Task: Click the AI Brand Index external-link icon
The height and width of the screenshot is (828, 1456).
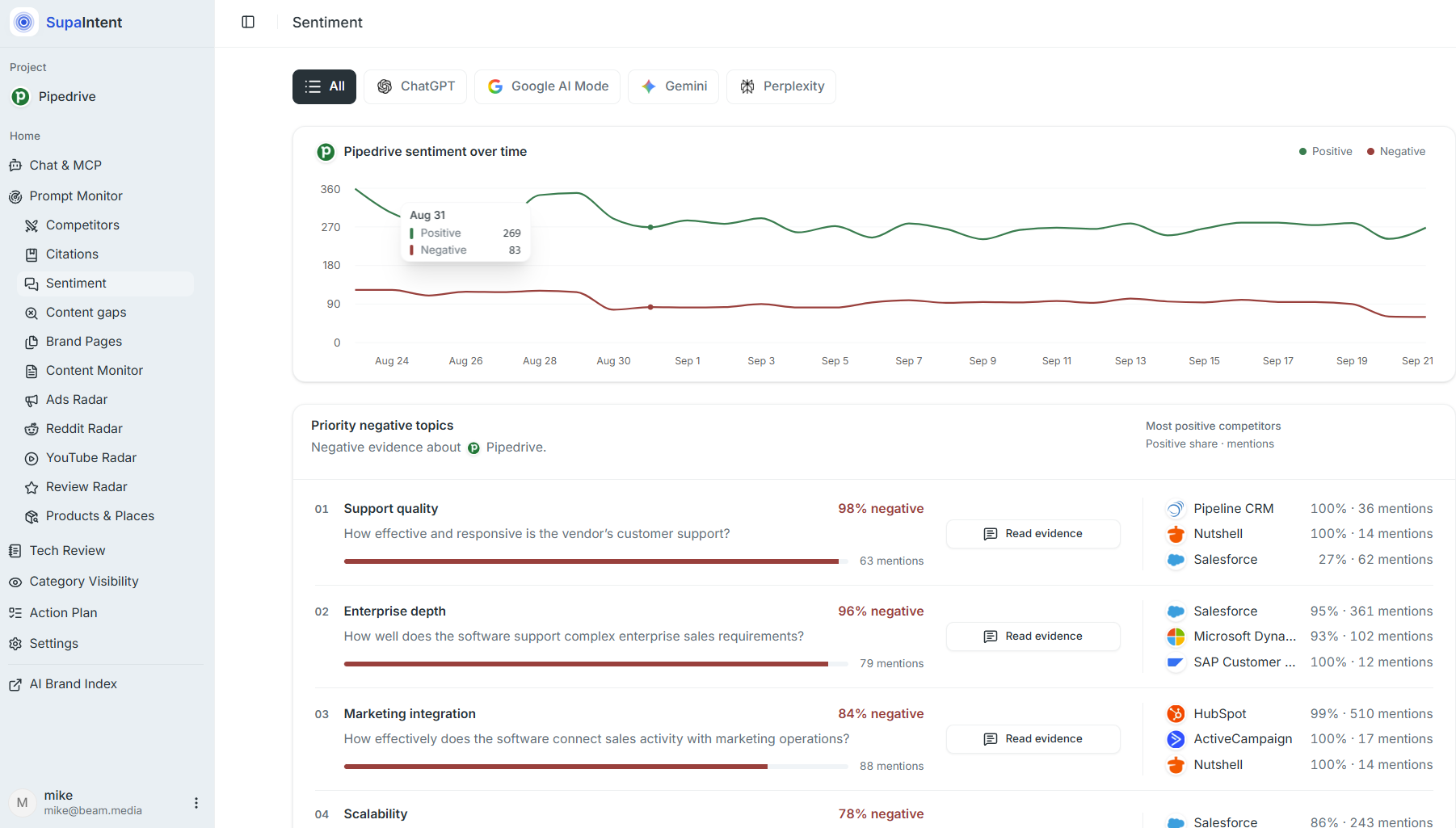Action: click(15, 684)
